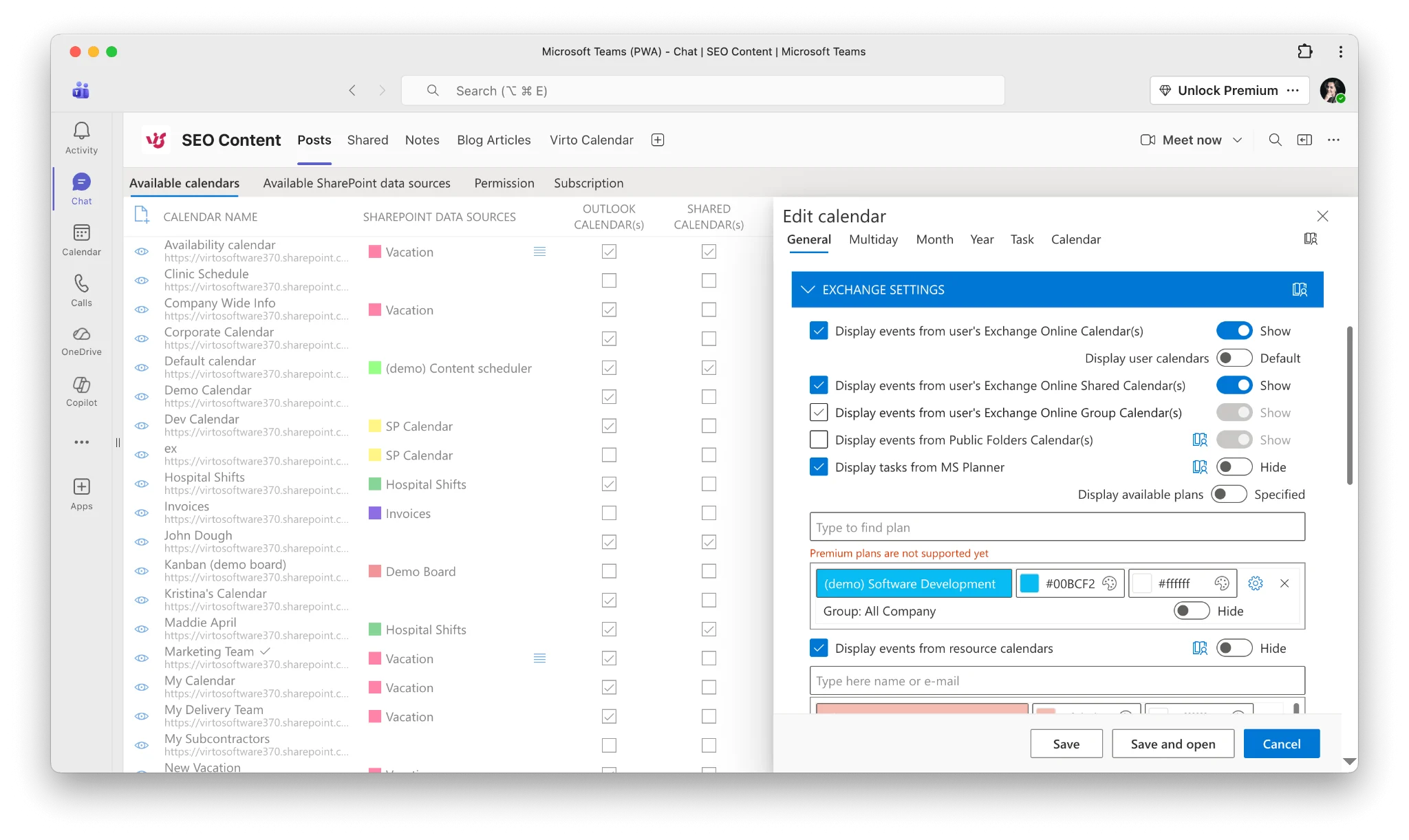Open Exchange Settings help book icon
The image size is (1409, 840).
(1300, 290)
